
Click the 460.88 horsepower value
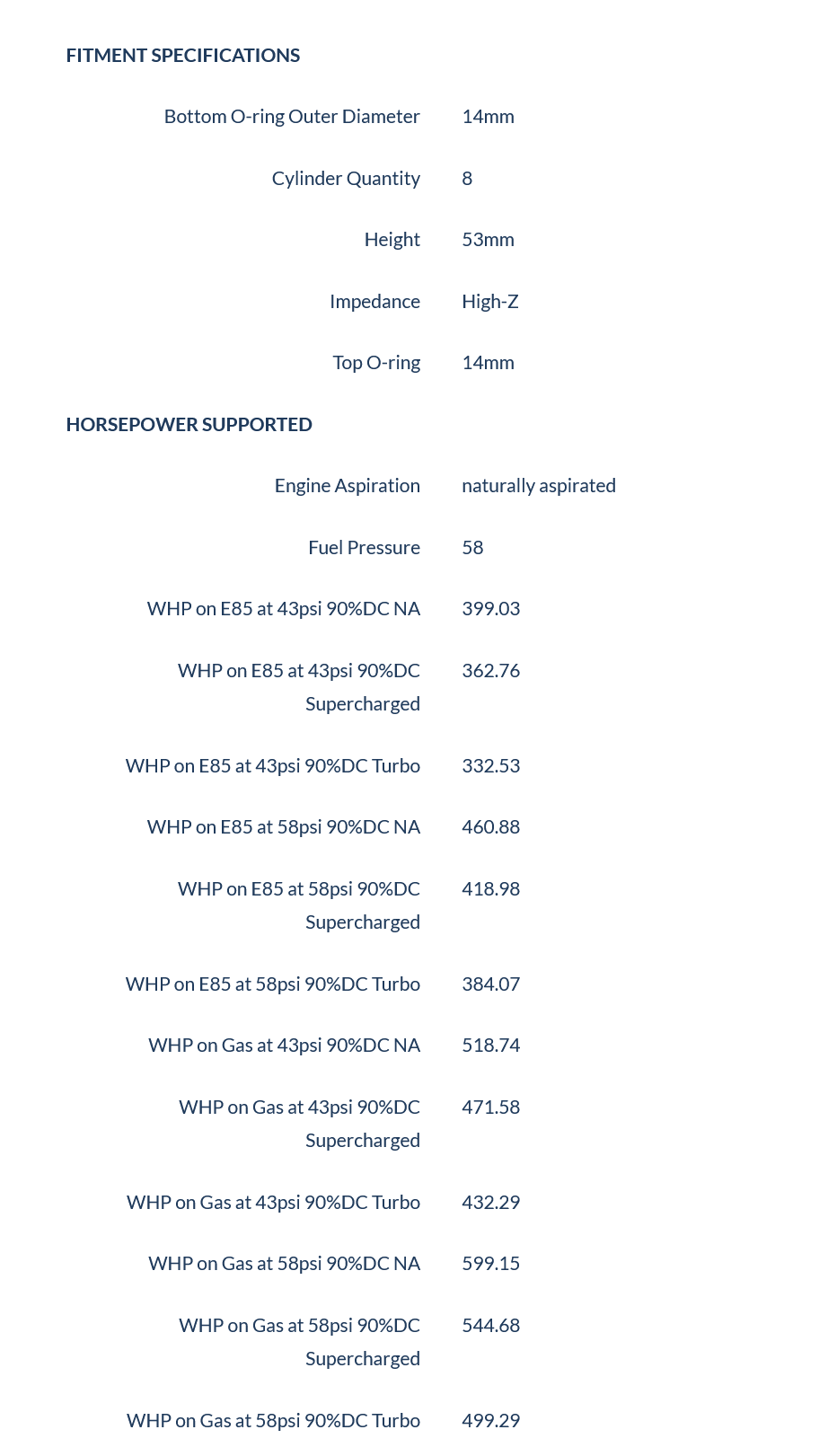(491, 827)
